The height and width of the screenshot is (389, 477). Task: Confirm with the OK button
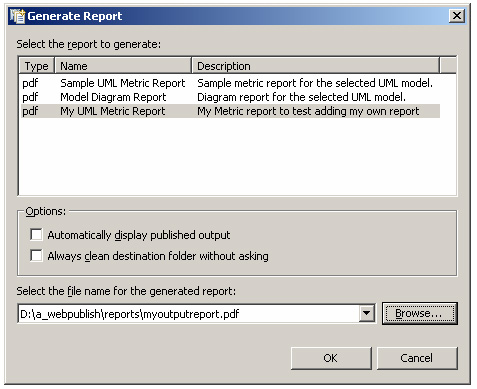point(331,358)
